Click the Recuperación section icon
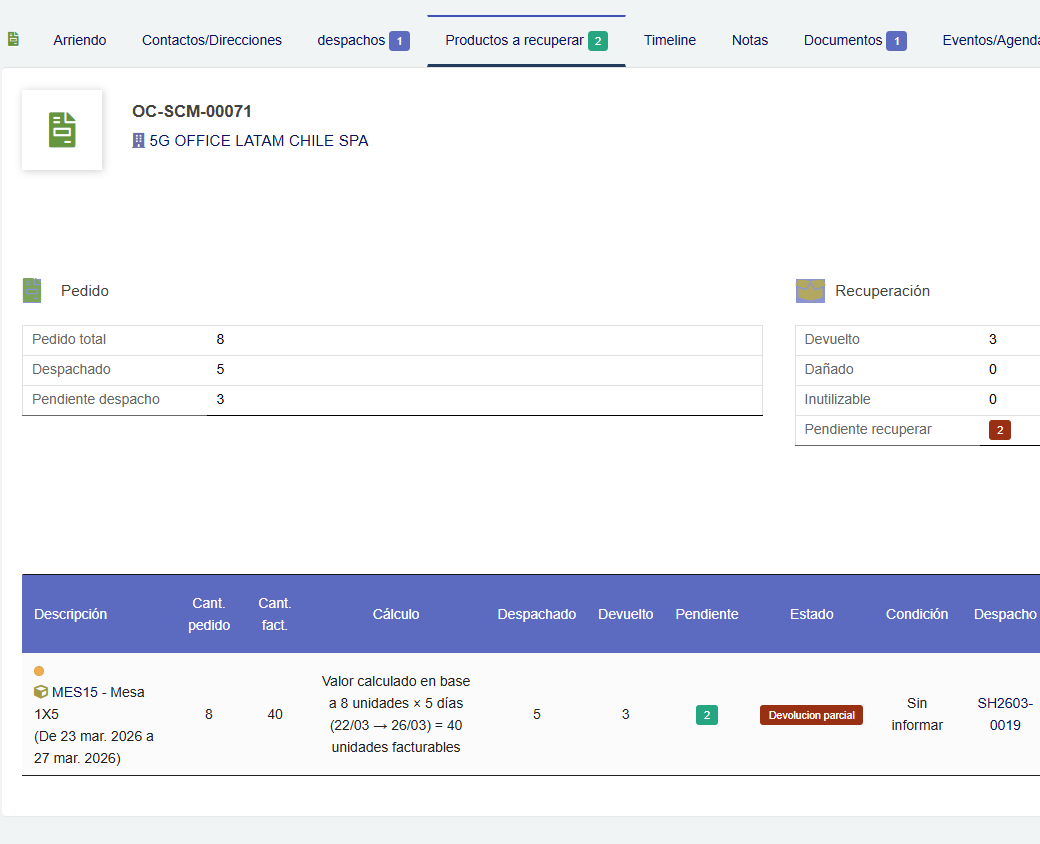Image resolution: width=1040 pixels, height=844 pixels. point(810,291)
